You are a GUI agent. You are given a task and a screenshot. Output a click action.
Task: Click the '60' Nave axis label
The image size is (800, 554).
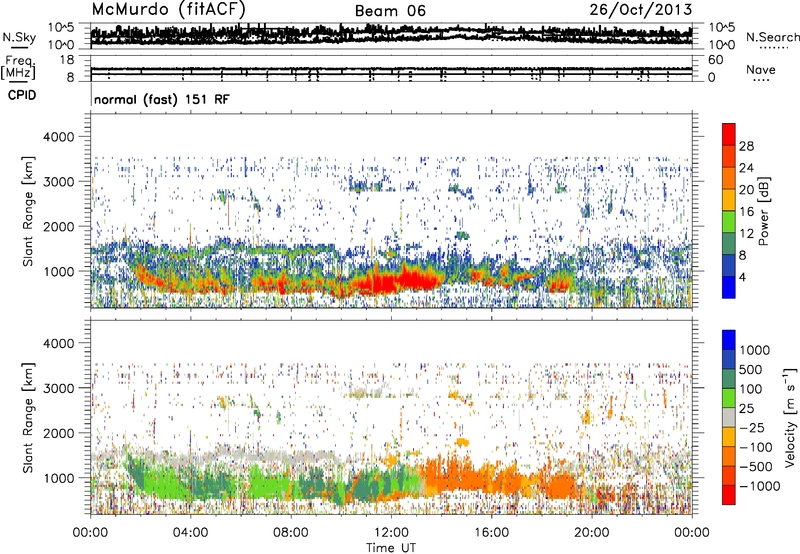click(x=715, y=60)
